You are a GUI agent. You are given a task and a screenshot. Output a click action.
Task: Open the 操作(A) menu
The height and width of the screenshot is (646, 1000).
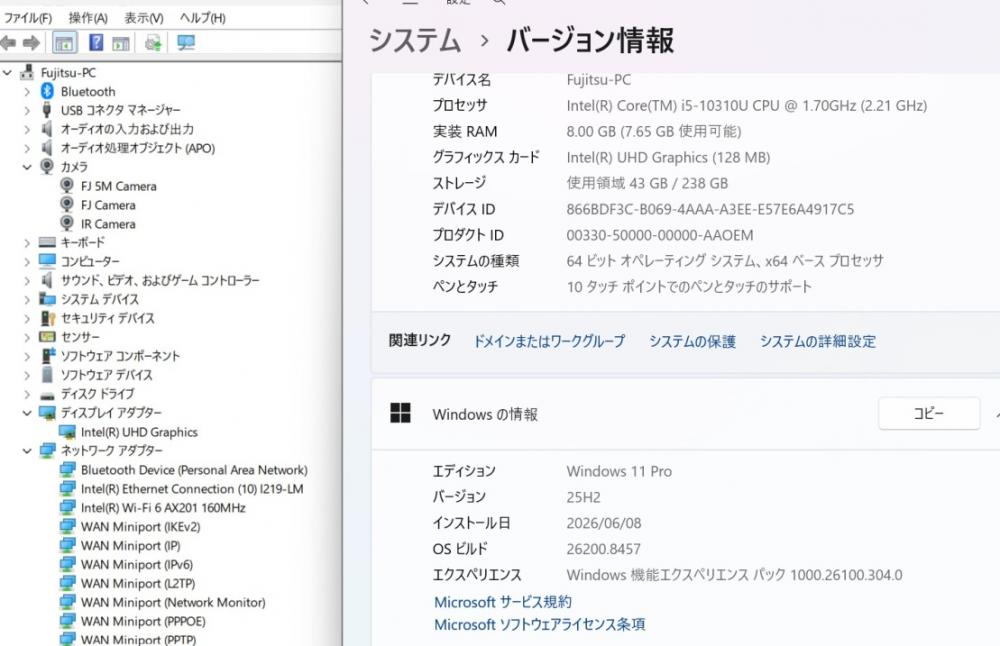tap(88, 18)
